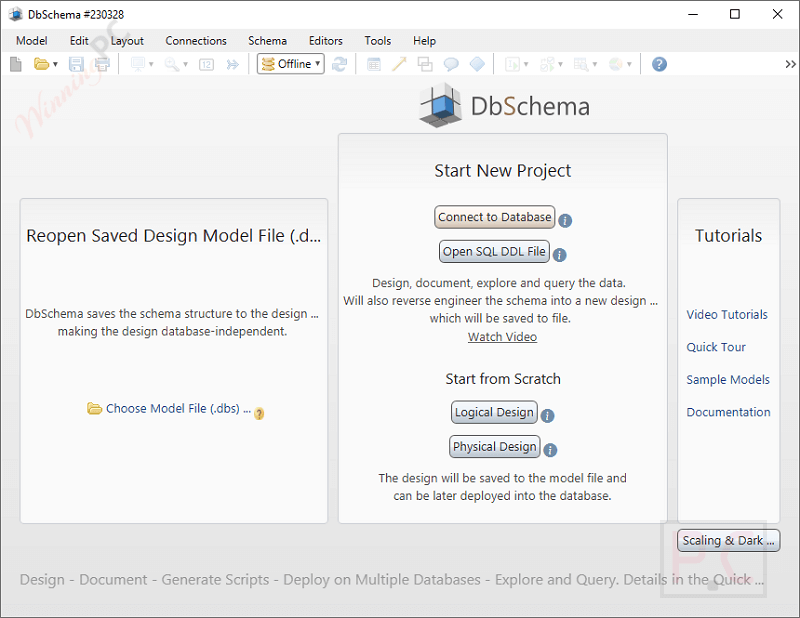Viewport: 800px width, 618px height.
Task: Follow the Watch Video link
Action: click(x=502, y=337)
